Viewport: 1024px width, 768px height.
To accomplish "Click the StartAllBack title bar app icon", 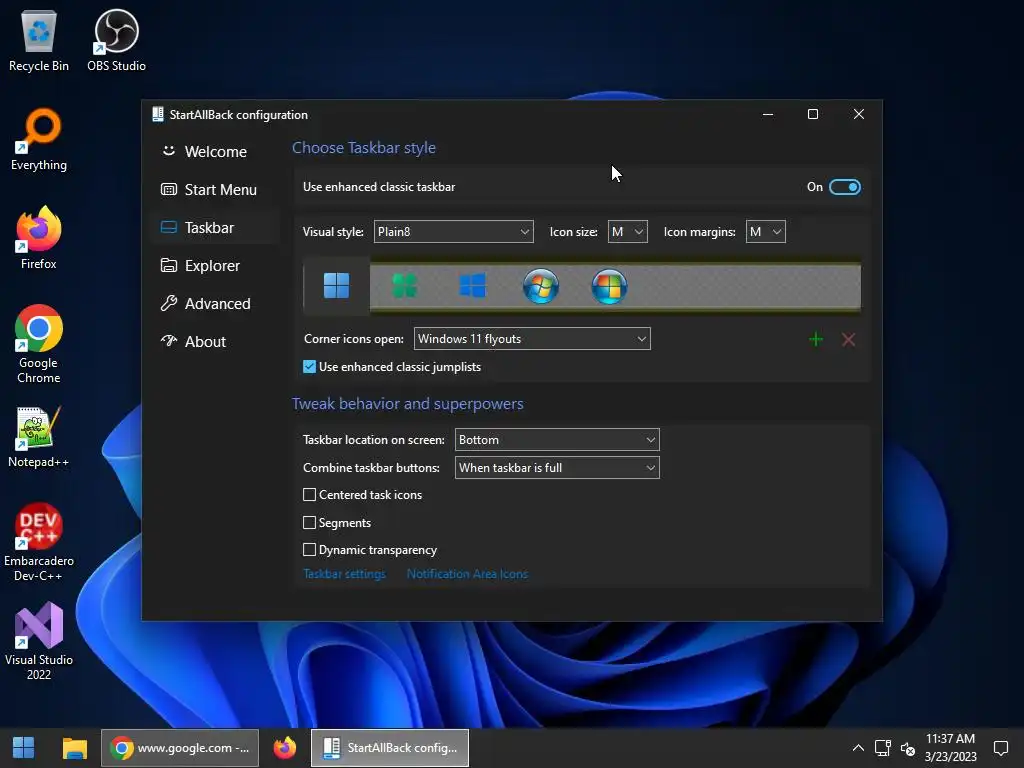I will click(157, 114).
